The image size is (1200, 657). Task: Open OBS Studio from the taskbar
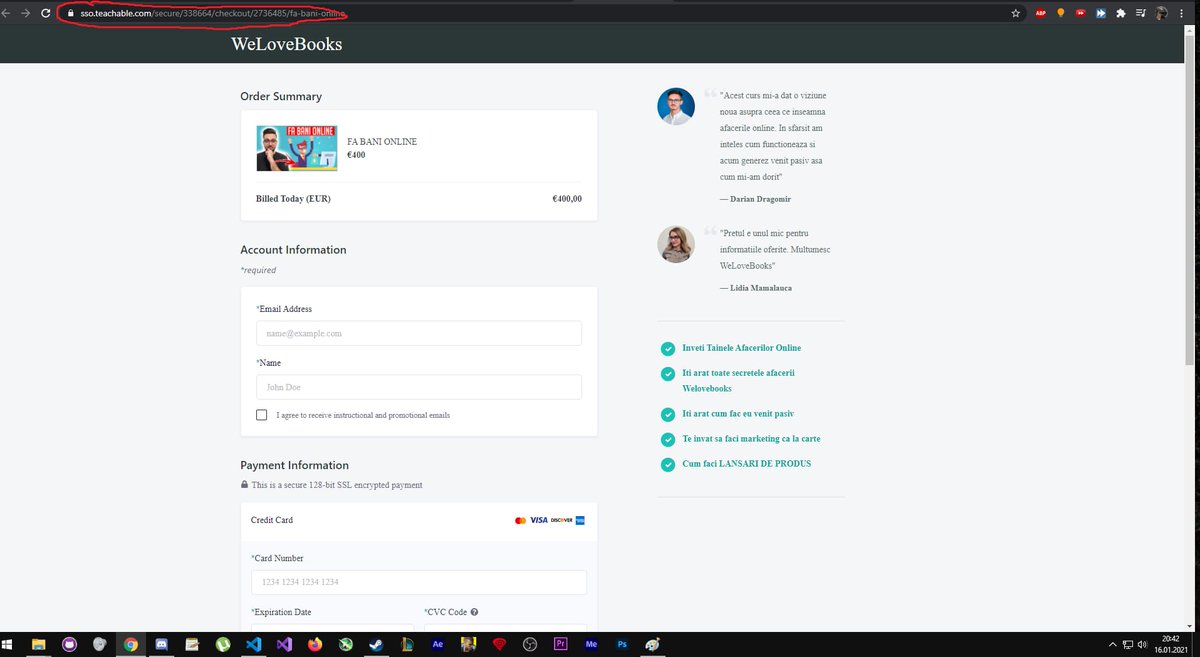click(x=530, y=645)
